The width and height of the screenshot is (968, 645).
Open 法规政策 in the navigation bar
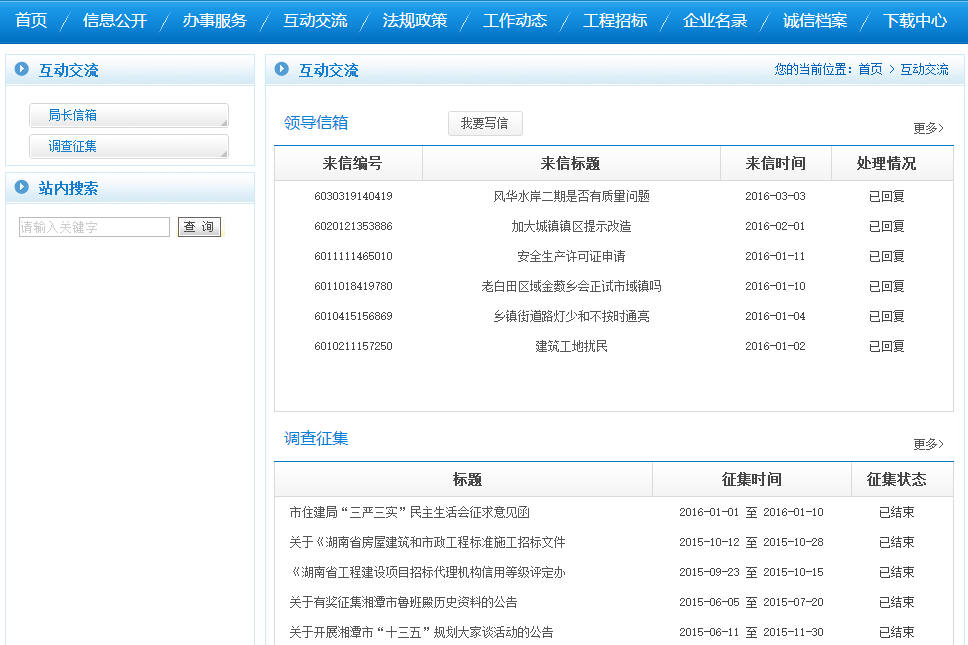pyautogui.click(x=415, y=20)
